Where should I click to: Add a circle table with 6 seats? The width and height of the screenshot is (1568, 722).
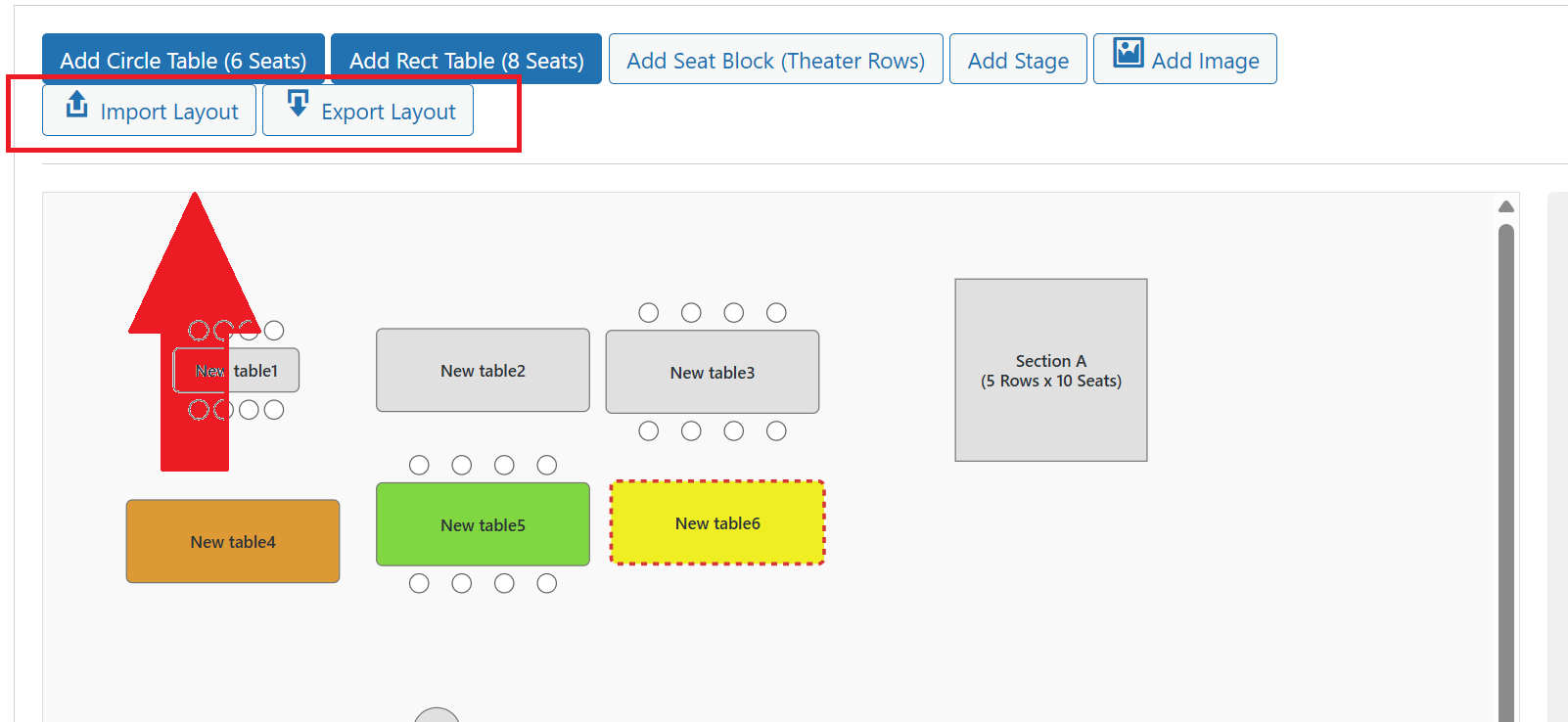(183, 60)
